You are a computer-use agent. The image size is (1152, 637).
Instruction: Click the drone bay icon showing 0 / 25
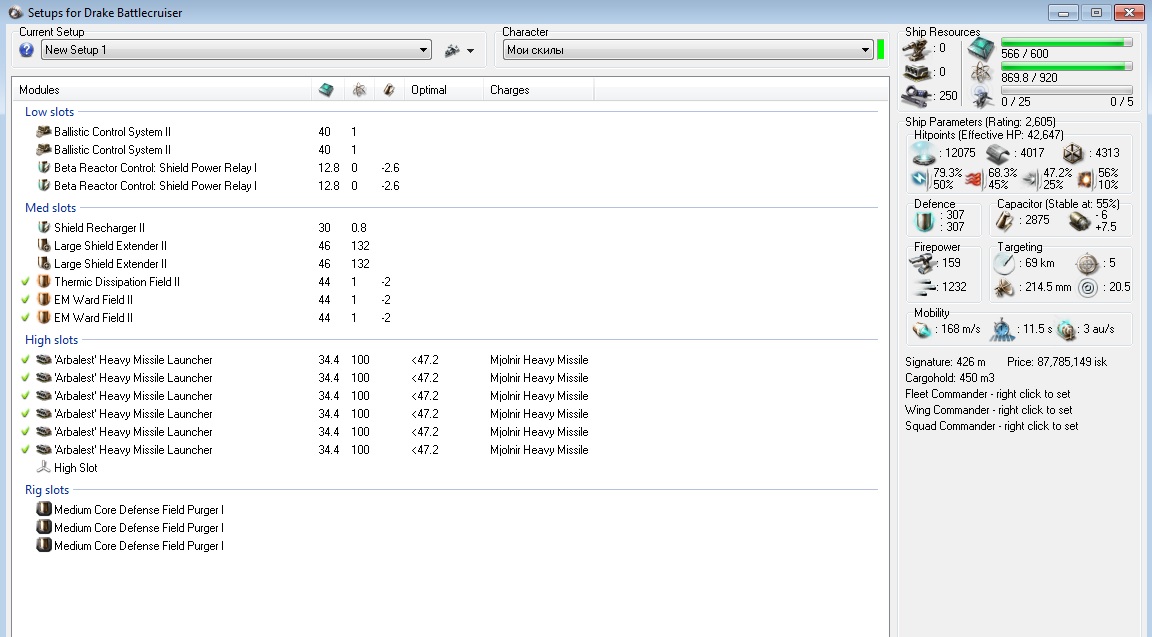coord(982,96)
